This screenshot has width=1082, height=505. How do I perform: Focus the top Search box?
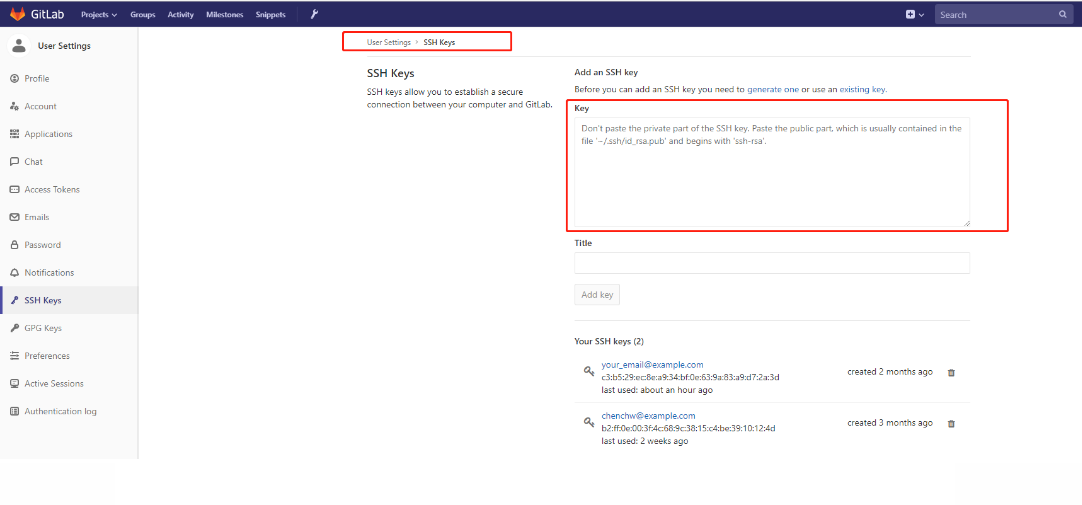(1004, 14)
